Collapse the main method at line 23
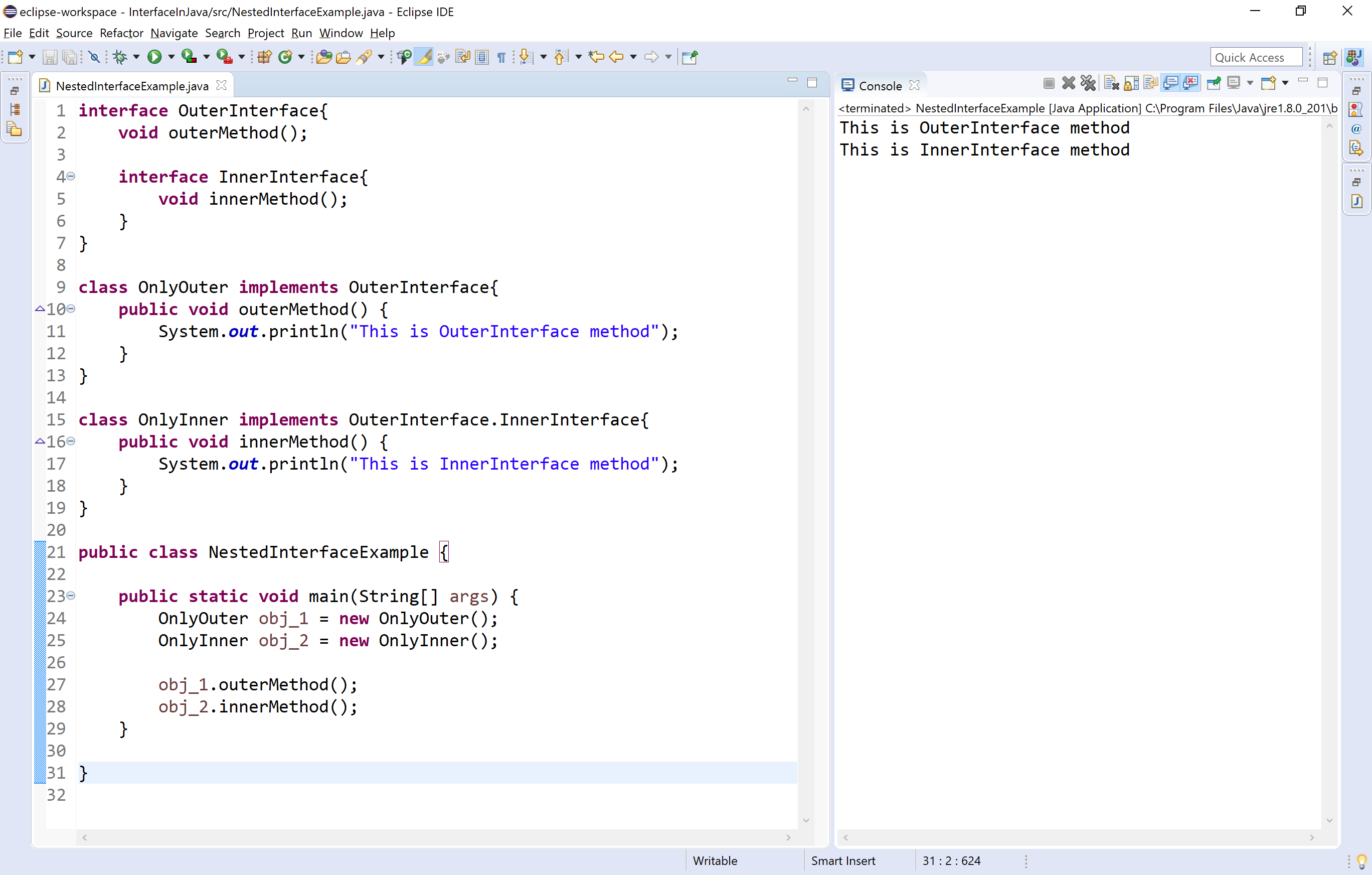Viewport: 1372px width, 875px height. pos(71,595)
